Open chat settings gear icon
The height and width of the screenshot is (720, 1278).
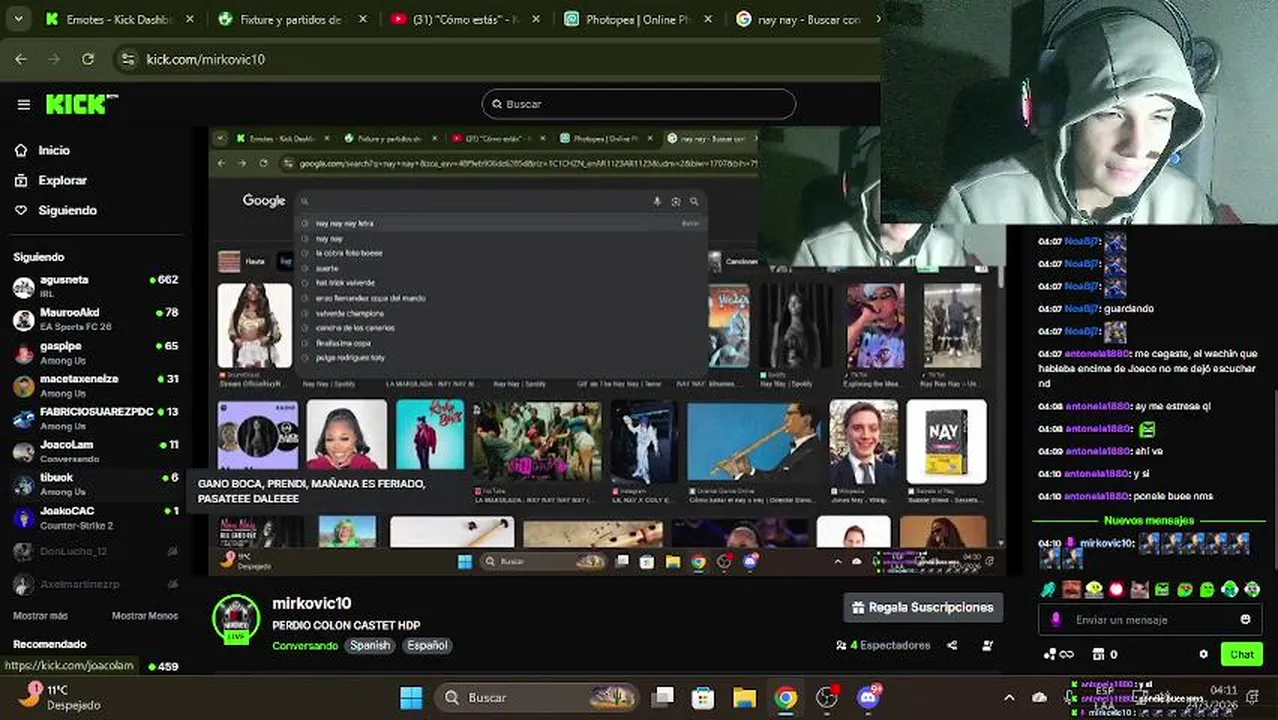pyautogui.click(x=1203, y=654)
